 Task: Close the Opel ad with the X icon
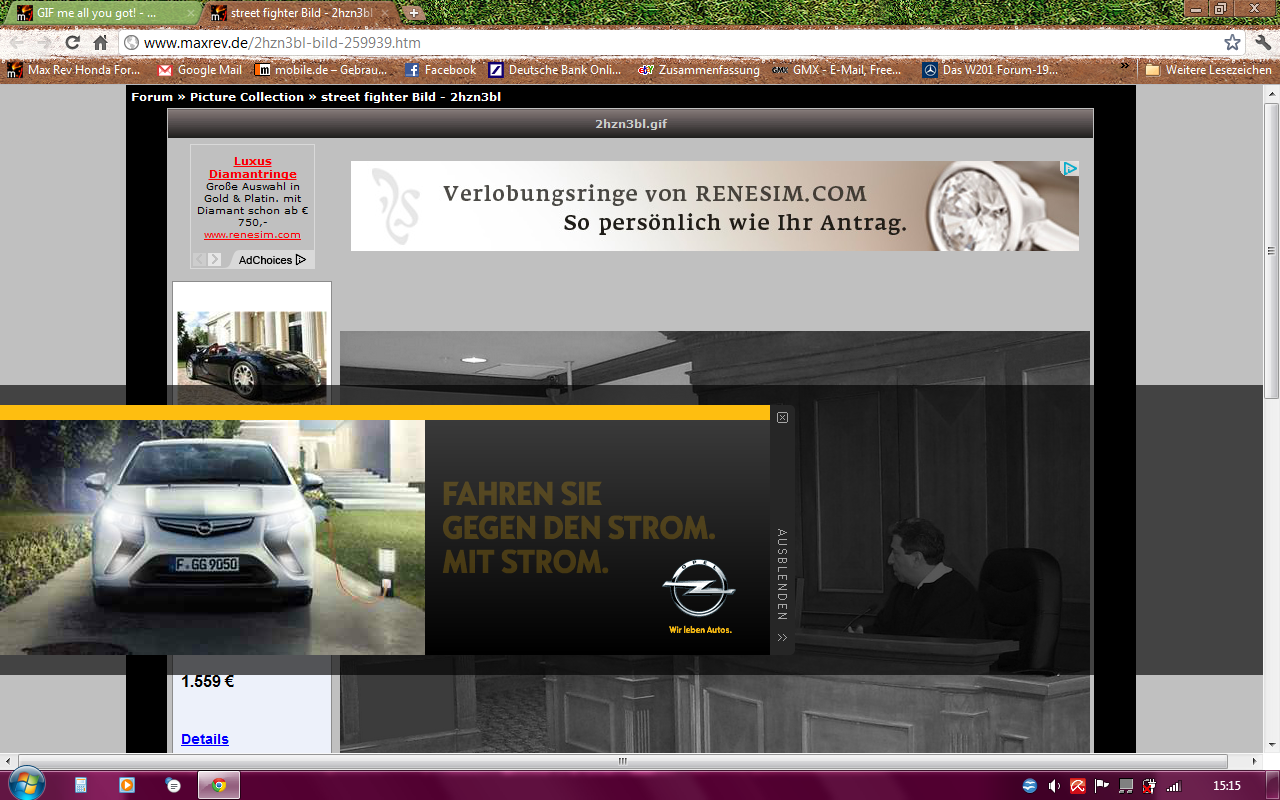[782, 418]
